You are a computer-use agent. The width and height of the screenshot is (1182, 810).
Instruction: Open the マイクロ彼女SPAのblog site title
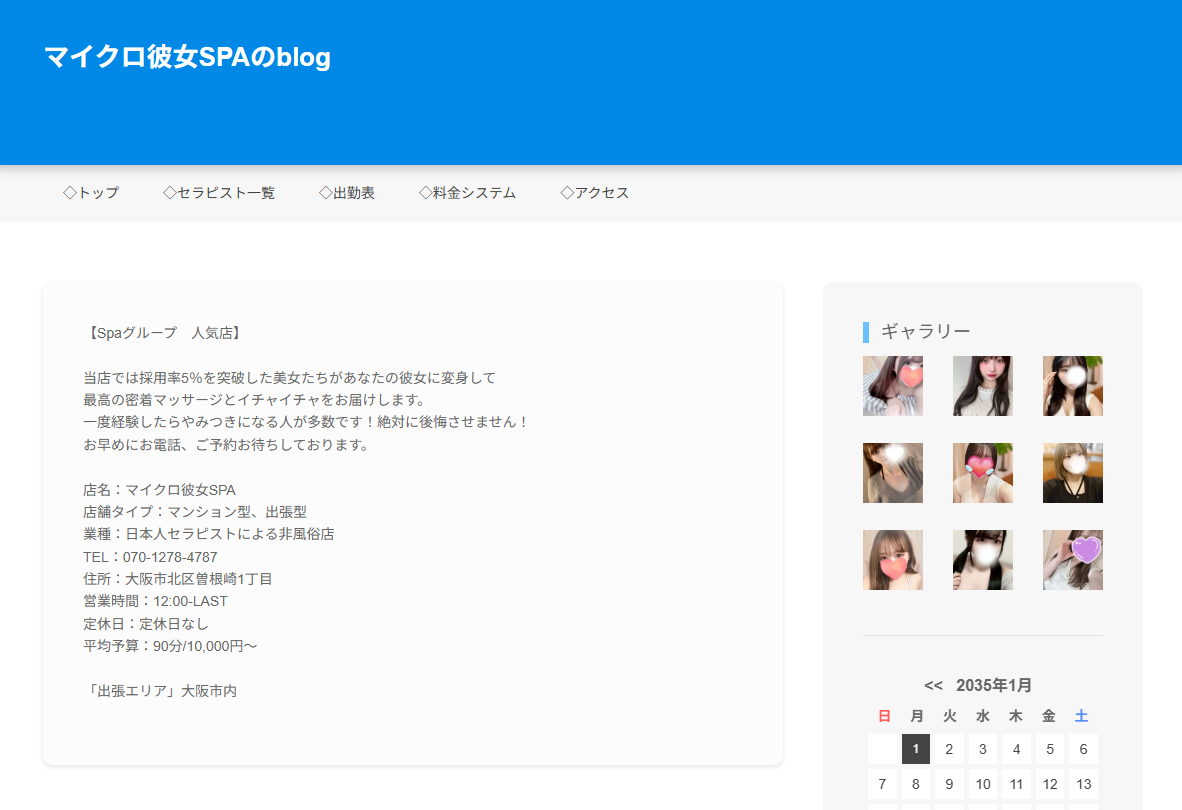[187, 57]
